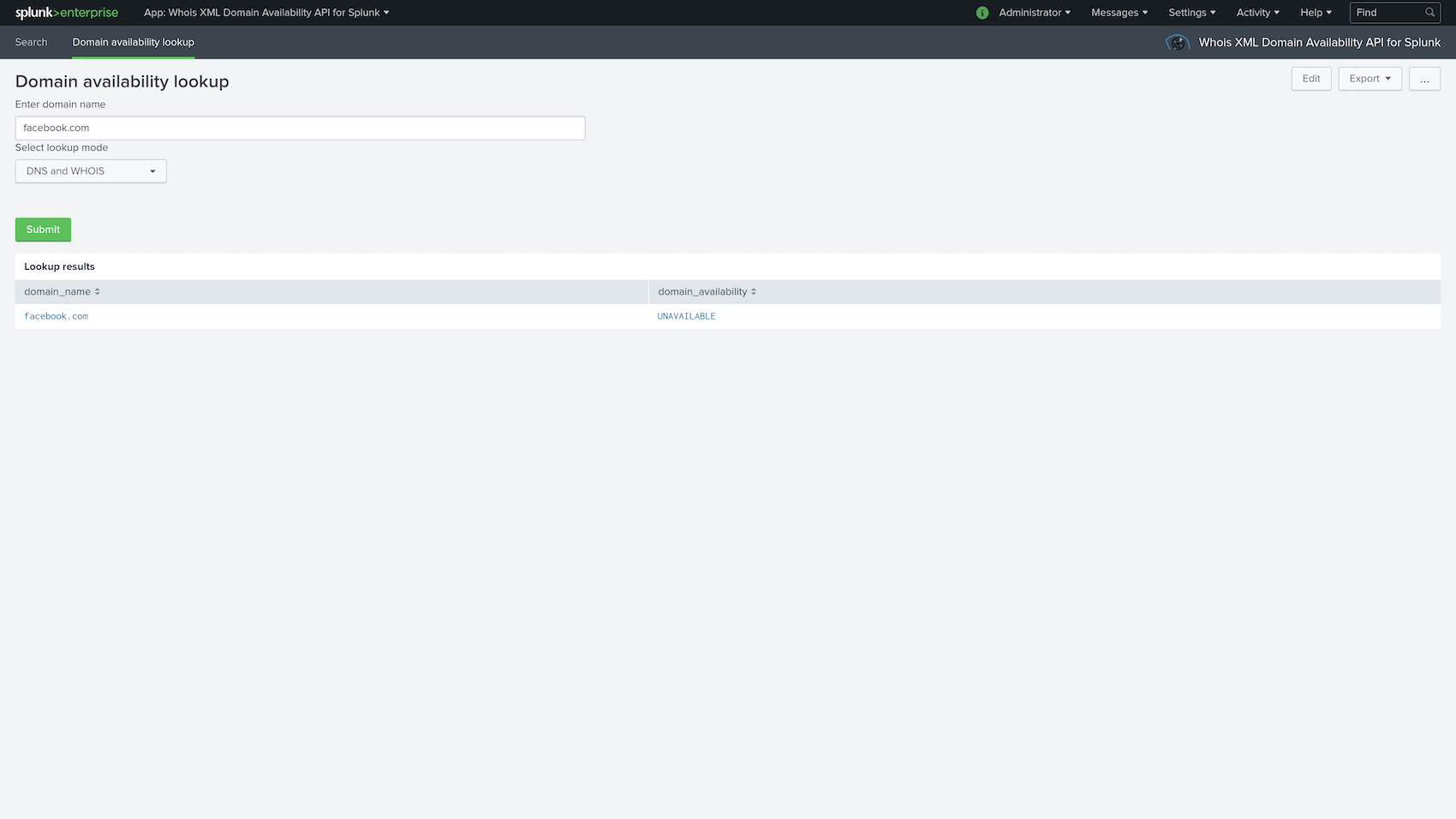
Task: Switch to the Search tab
Action: tap(32, 42)
